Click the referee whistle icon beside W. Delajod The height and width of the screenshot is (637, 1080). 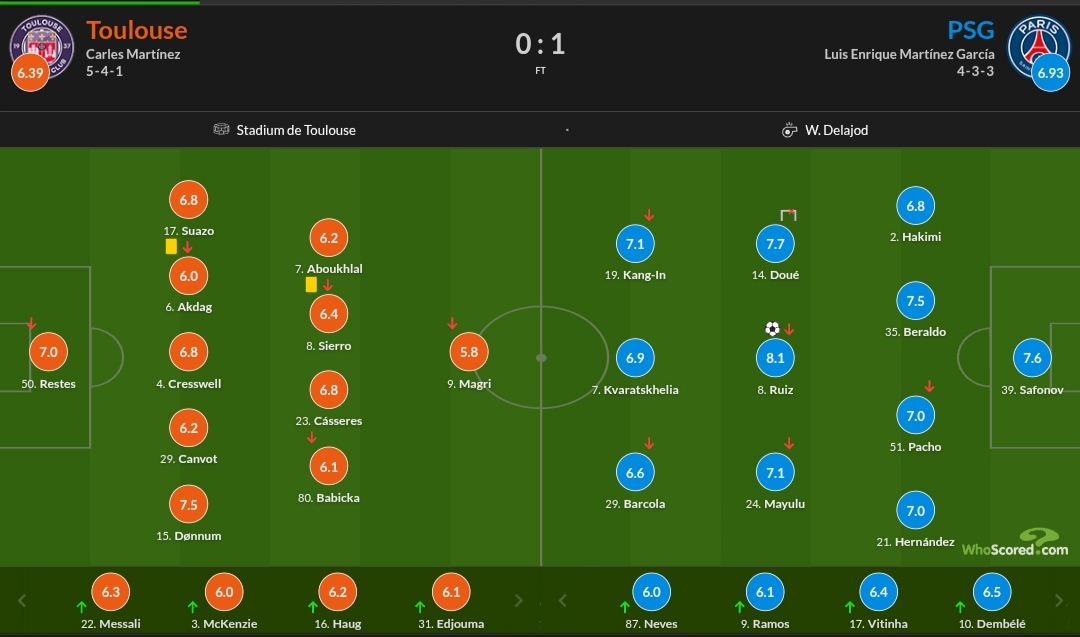(789, 129)
